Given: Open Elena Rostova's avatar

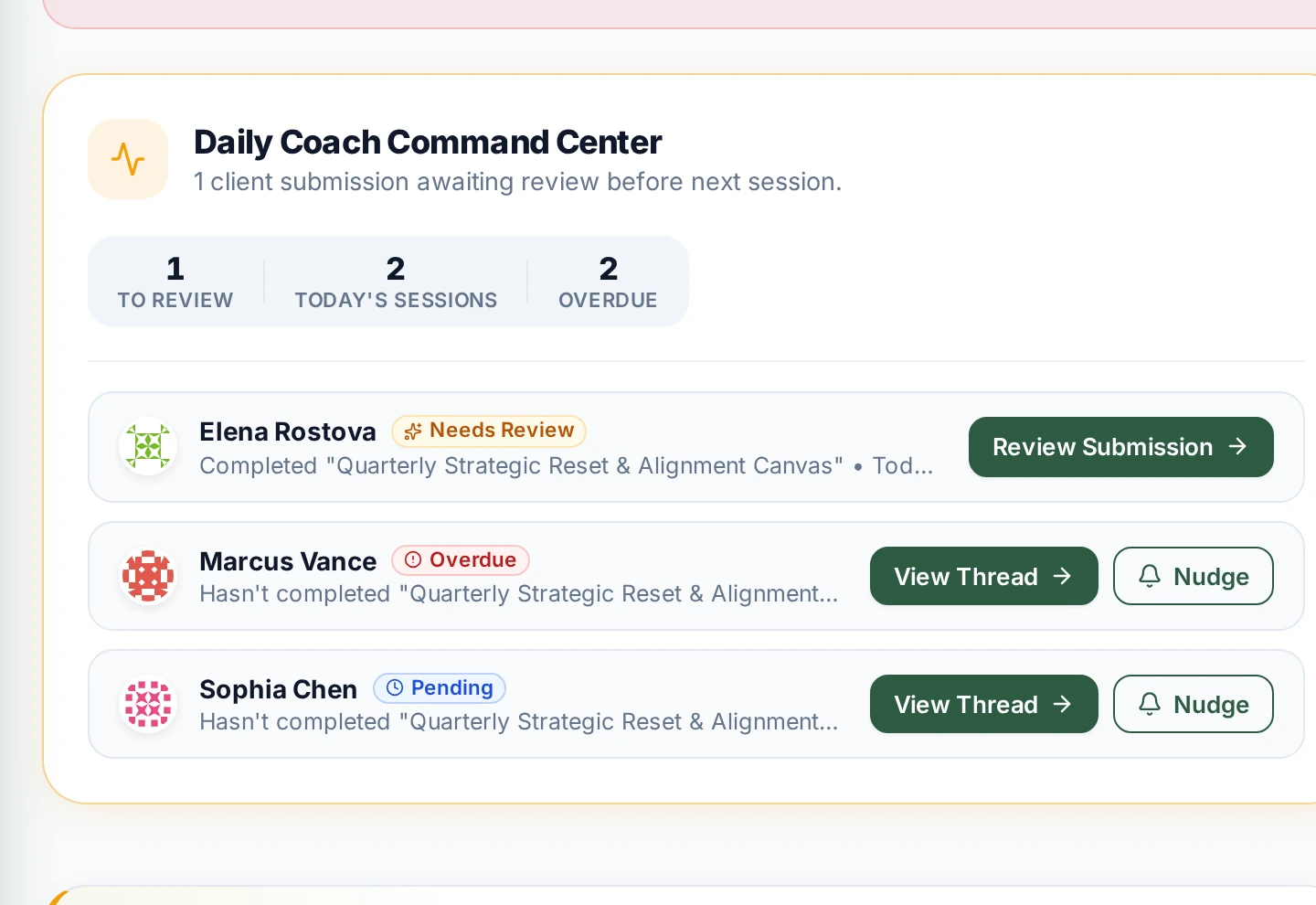Looking at the screenshot, I should pyautogui.click(x=148, y=446).
